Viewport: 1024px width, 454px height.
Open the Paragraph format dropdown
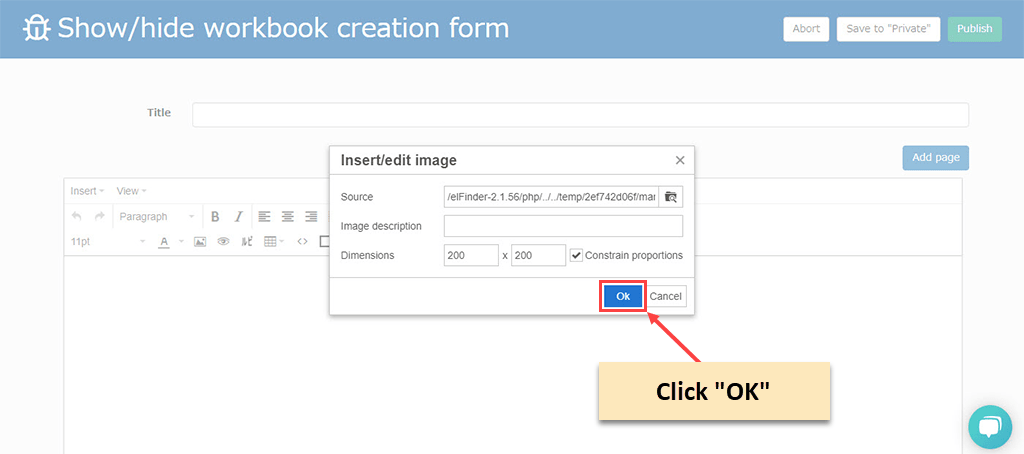click(x=155, y=216)
